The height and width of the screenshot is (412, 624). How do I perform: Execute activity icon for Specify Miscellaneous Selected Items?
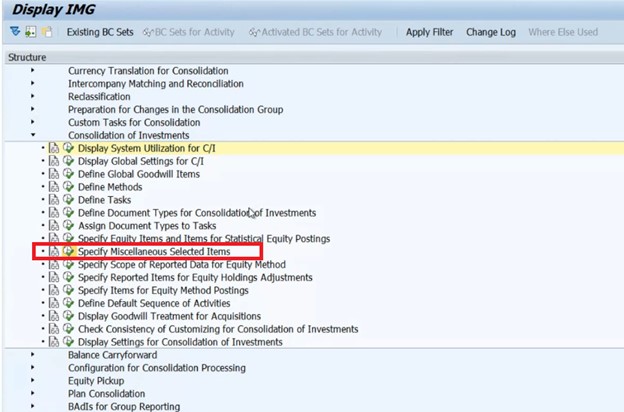(68, 251)
